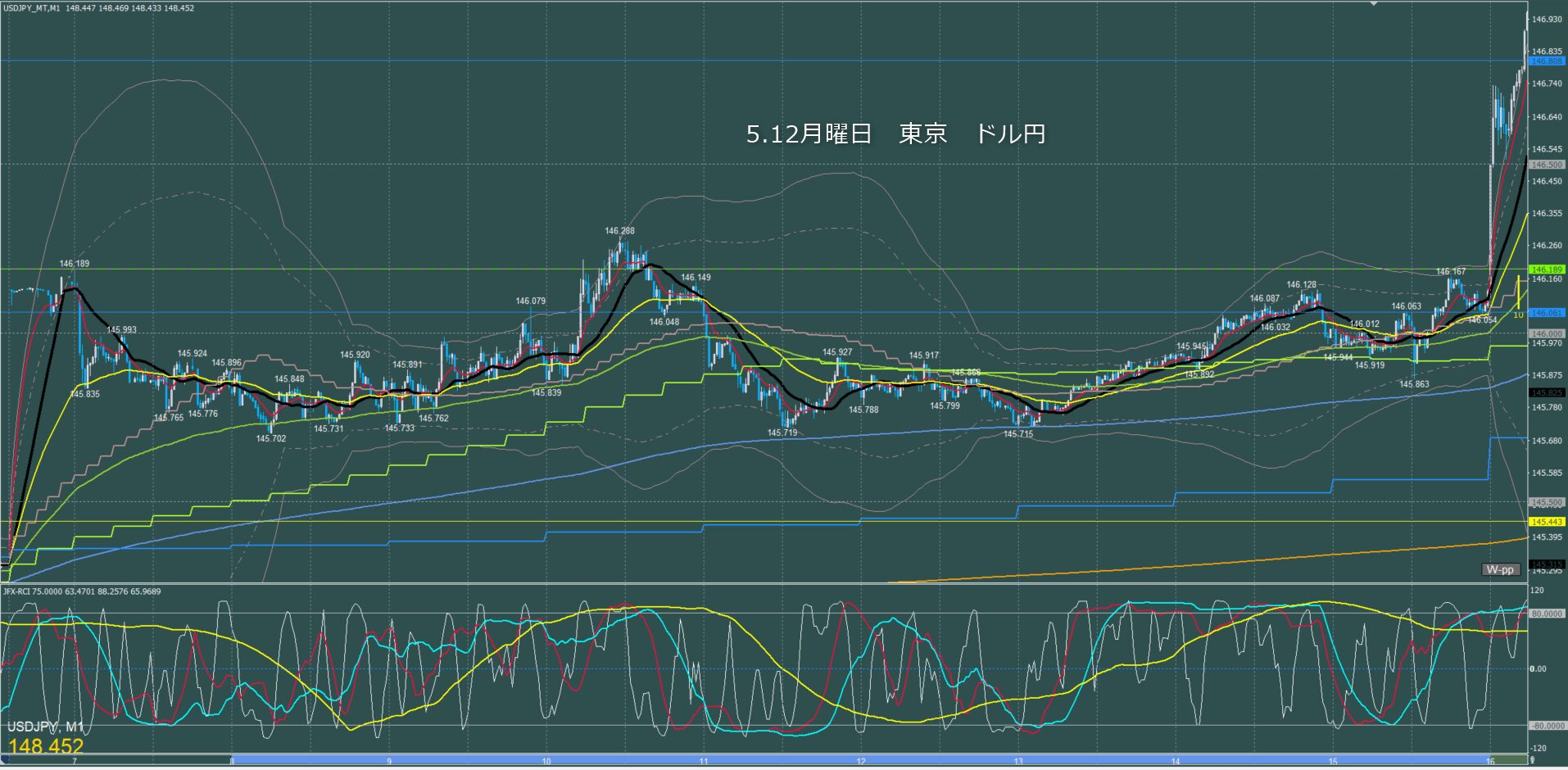Click hour 9 on the time axis
Viewport: 1568px width, 770px height.
click(389, 762)
